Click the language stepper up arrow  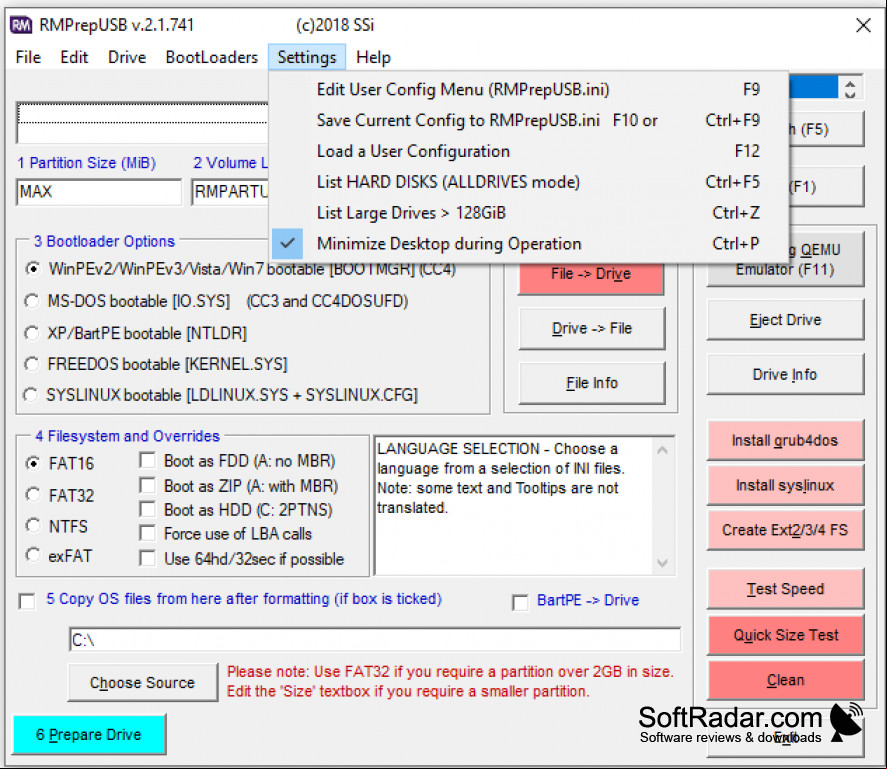pyautogui.click(x=850, y=84)
